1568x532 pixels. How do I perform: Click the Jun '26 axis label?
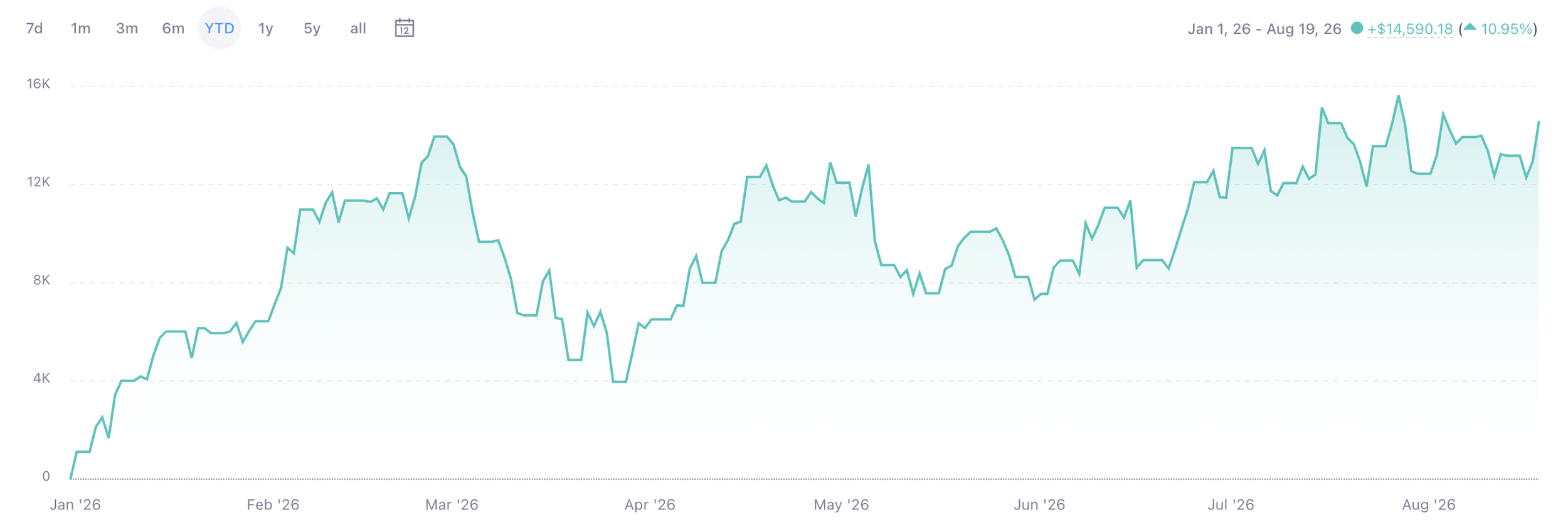[1039, 504]
